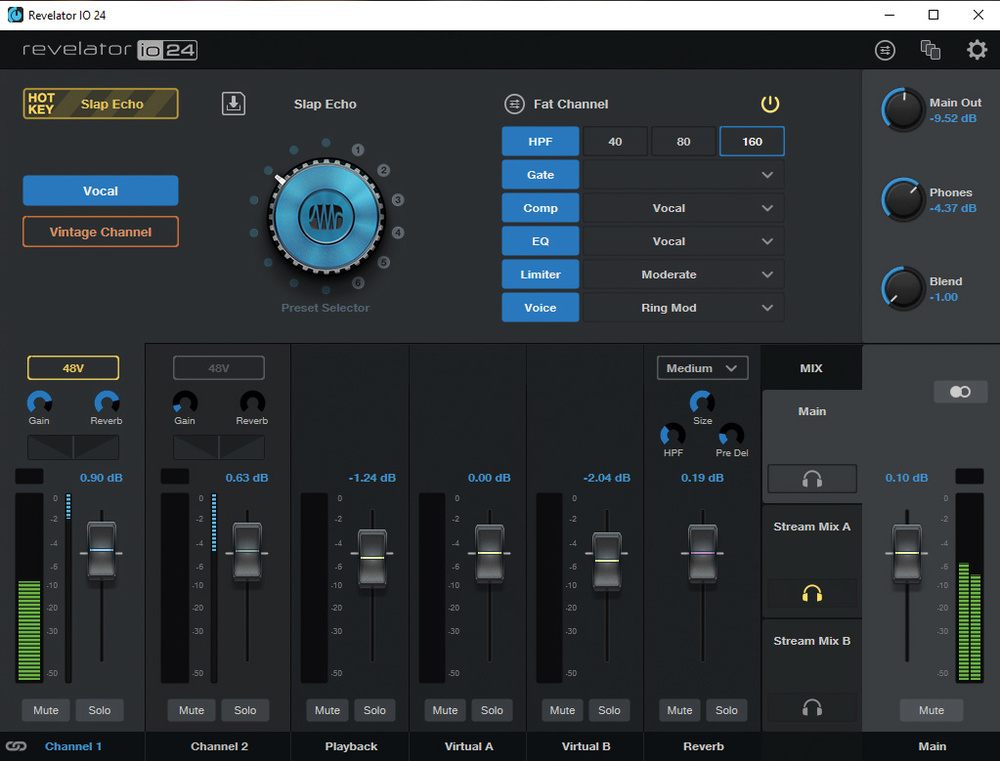The height and width of the screenshot is (761, 1000).
Task: Click the mixer routing icon in header
Action: [x=885, y=49]
